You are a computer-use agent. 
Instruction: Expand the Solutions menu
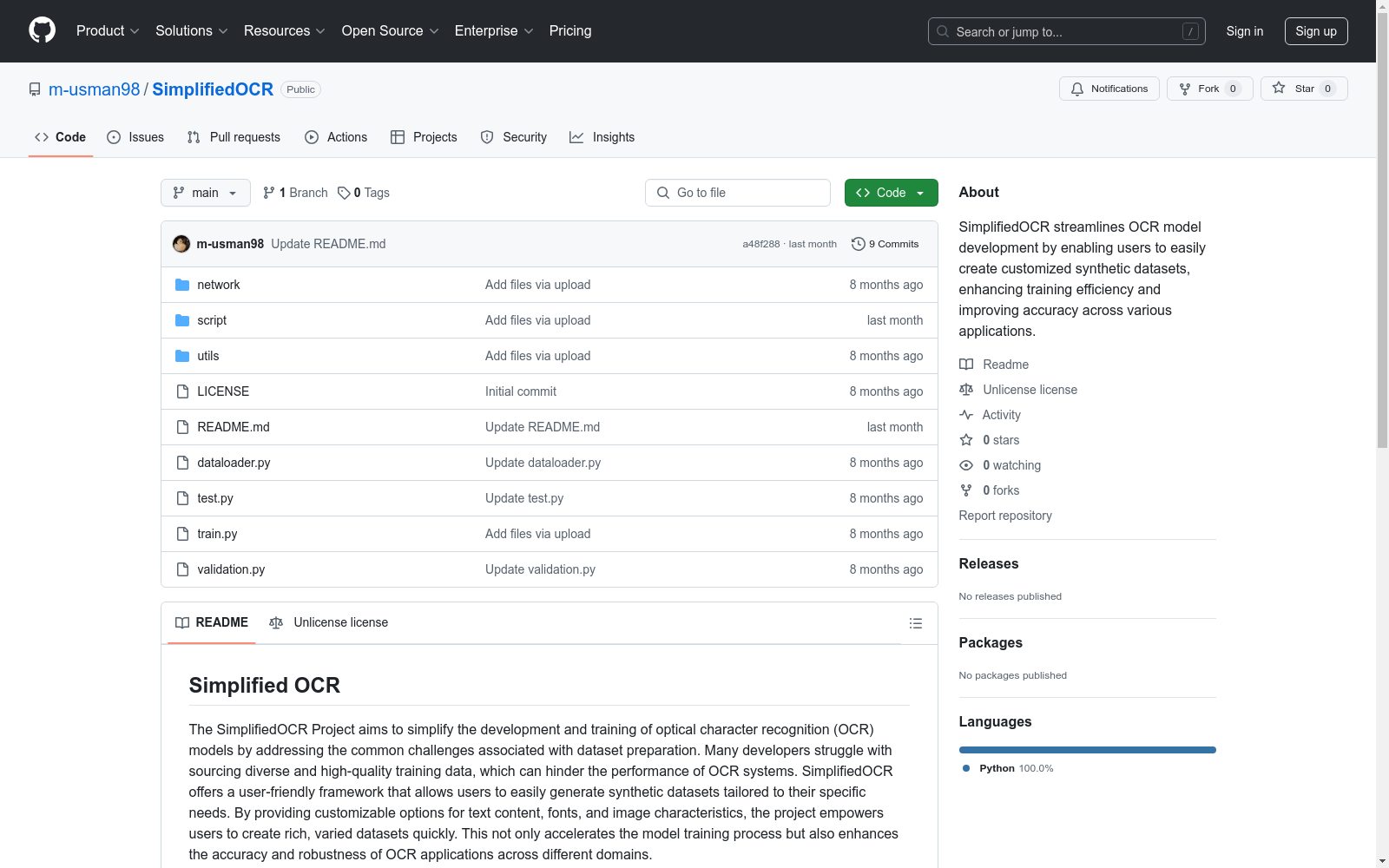click(192, 31)
